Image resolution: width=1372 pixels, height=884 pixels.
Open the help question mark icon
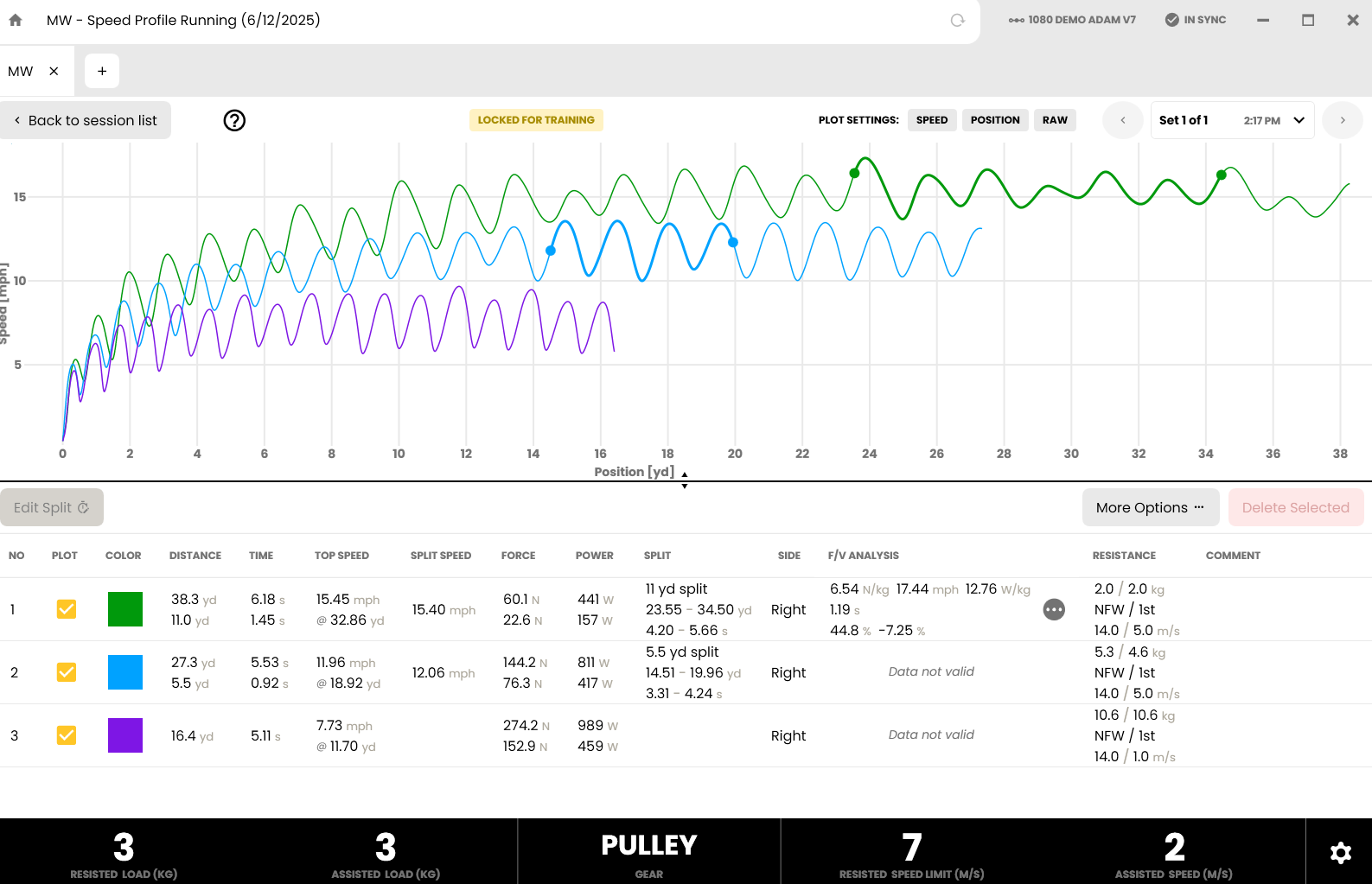(x=234, y=120)
